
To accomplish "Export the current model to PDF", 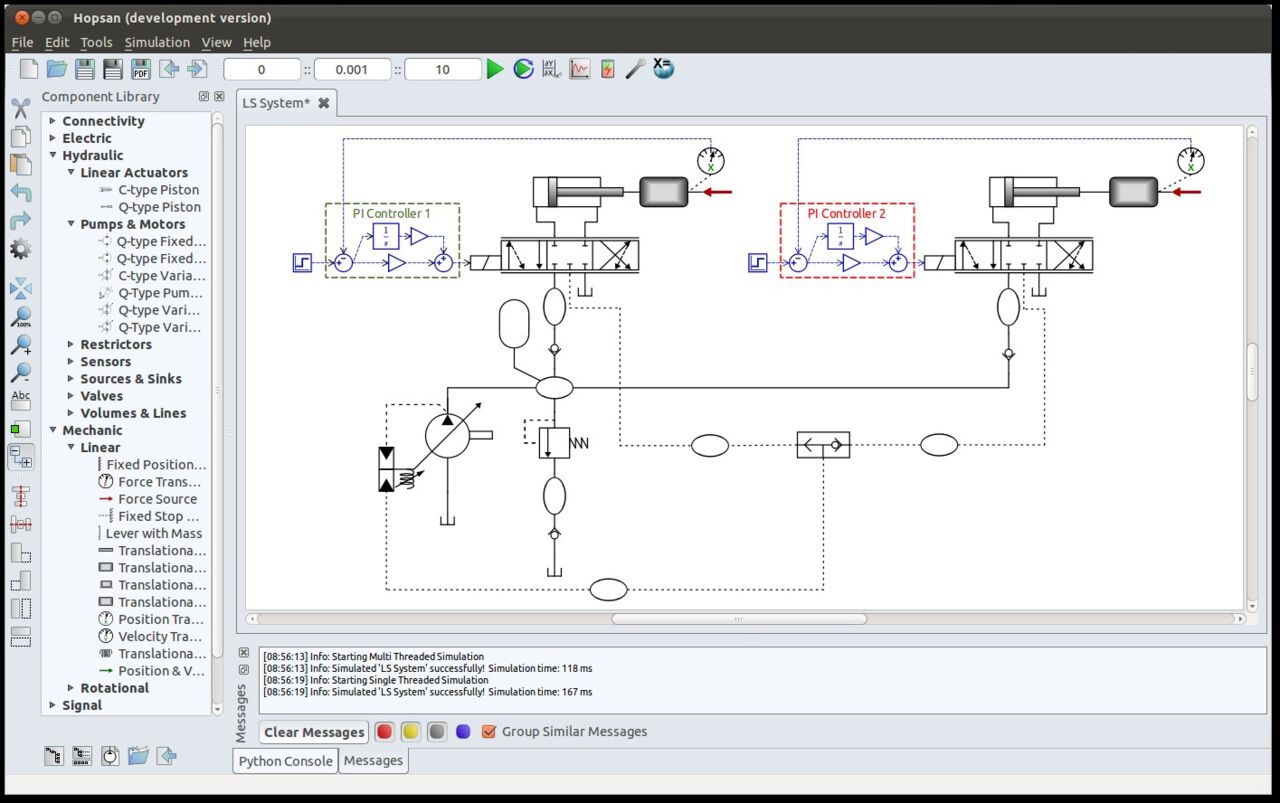I will click(x=141, y=69).
